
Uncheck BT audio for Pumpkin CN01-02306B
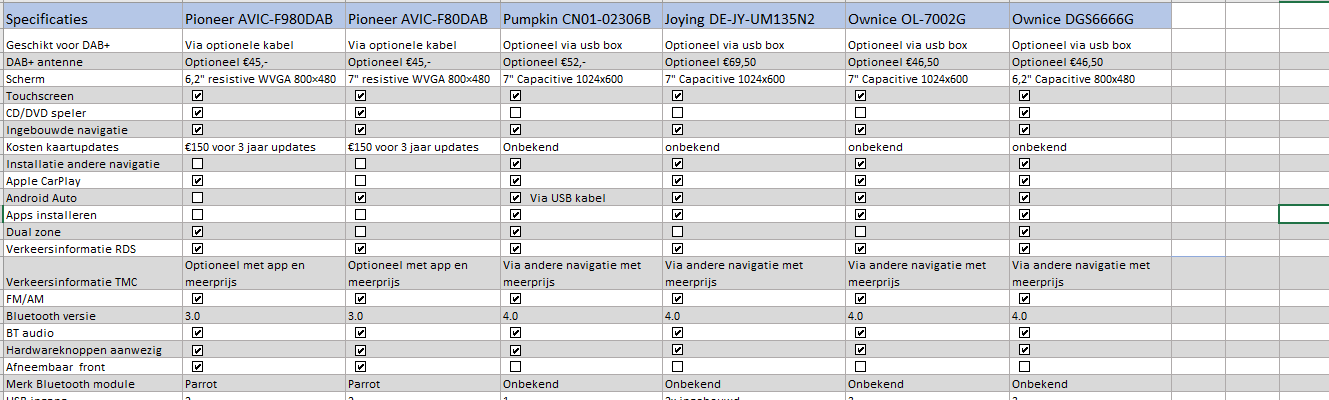point(516,333)
